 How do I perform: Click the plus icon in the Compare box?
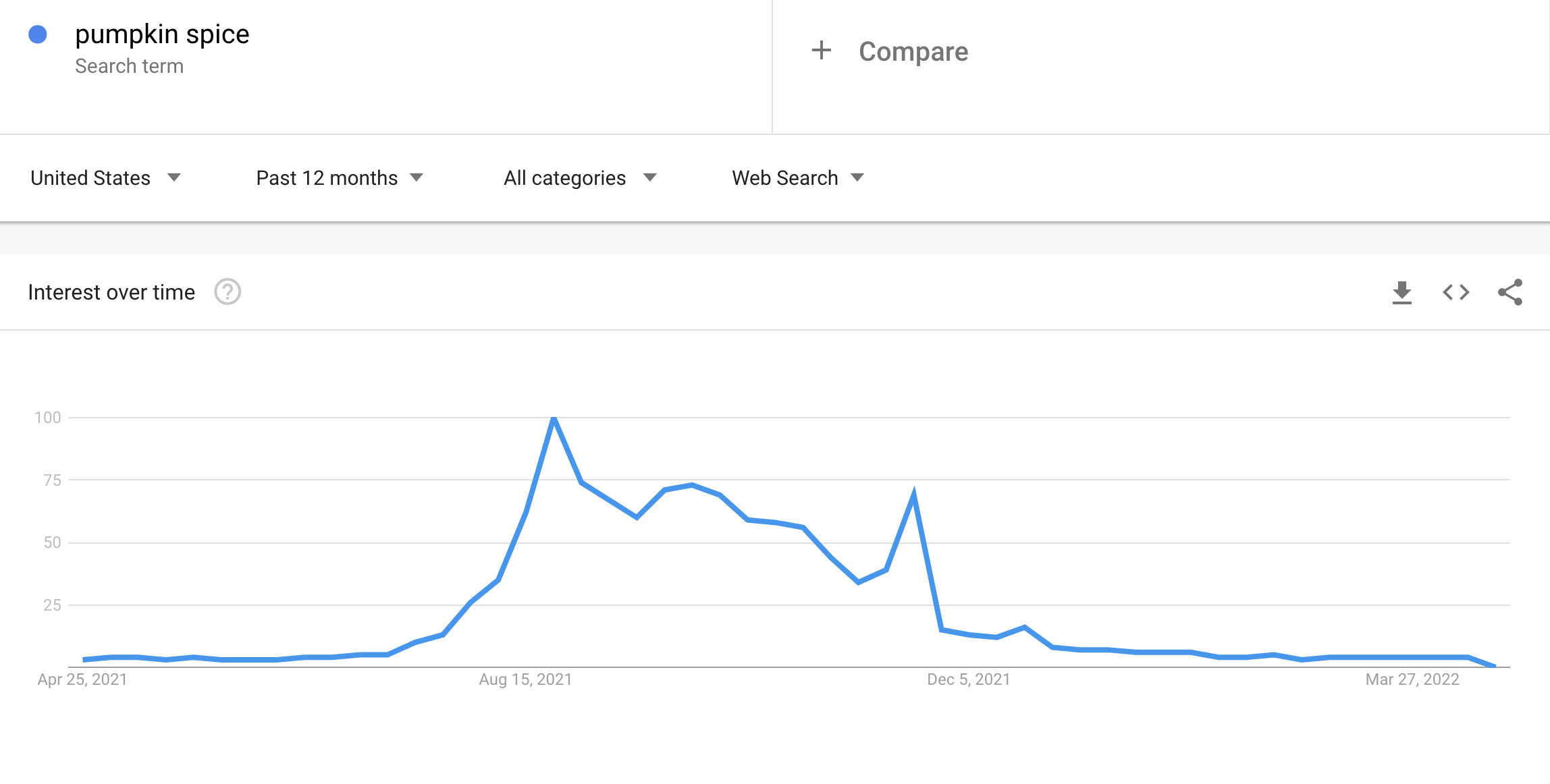pyautogui.click(x=822, y=51)
